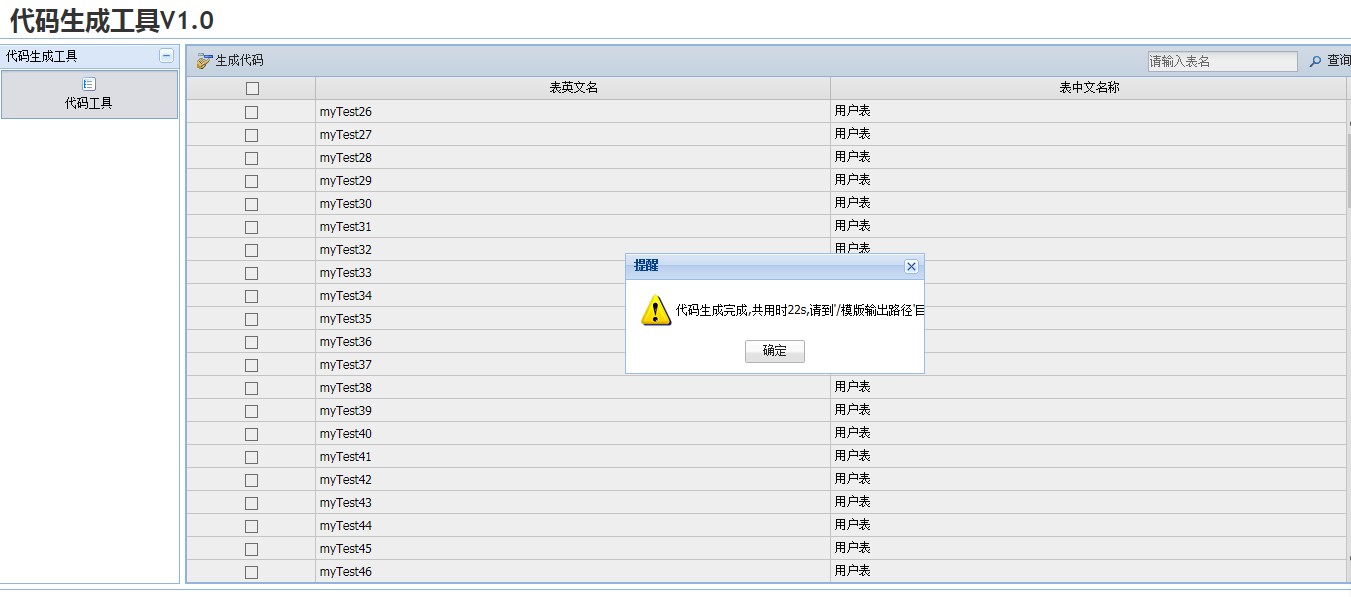
Task: Click 用户表 in the myTest30 row
Action: coord(852,203)
